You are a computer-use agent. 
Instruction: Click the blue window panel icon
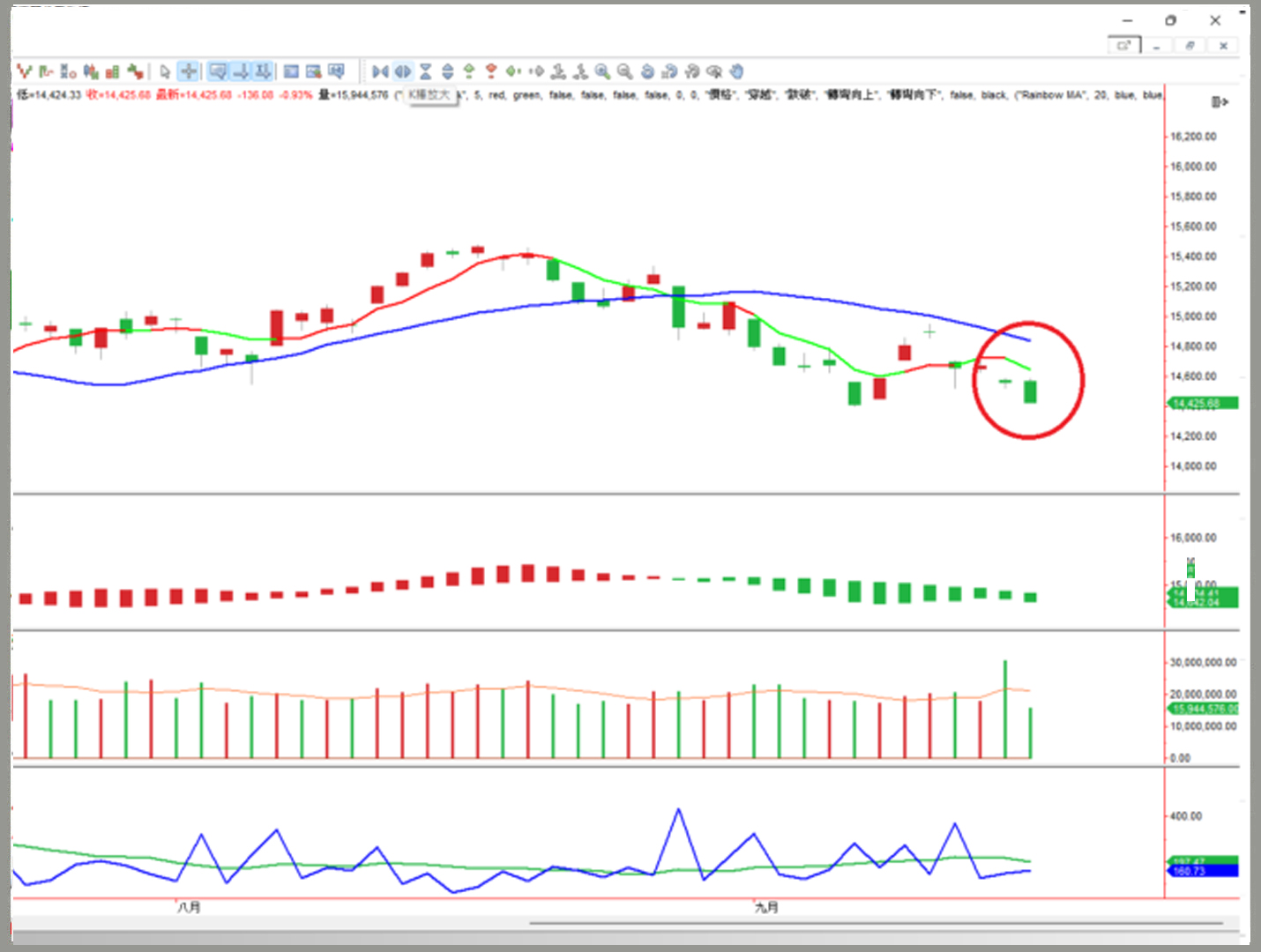coord(291,71)
